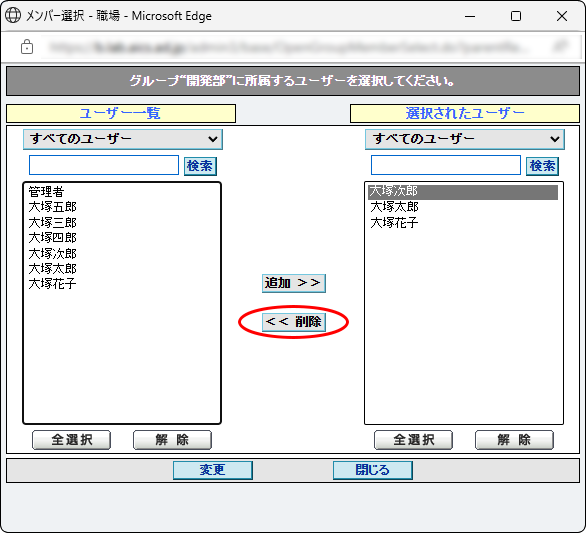
Task: Click the globe icon in title bar
Action: (13, 16)
